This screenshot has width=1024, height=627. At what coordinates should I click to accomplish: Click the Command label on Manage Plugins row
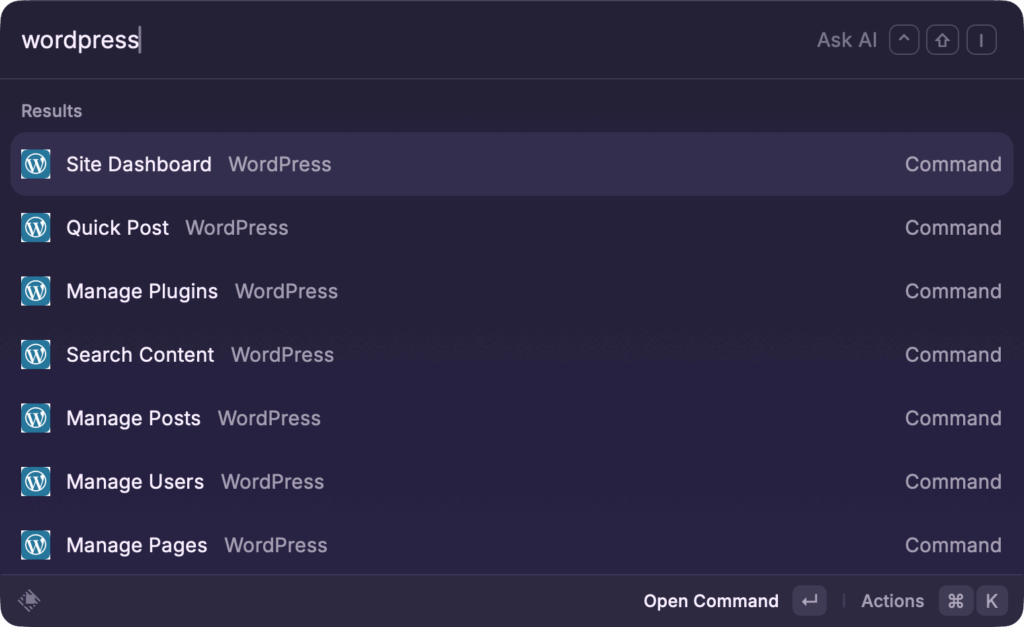coord(953,291)
